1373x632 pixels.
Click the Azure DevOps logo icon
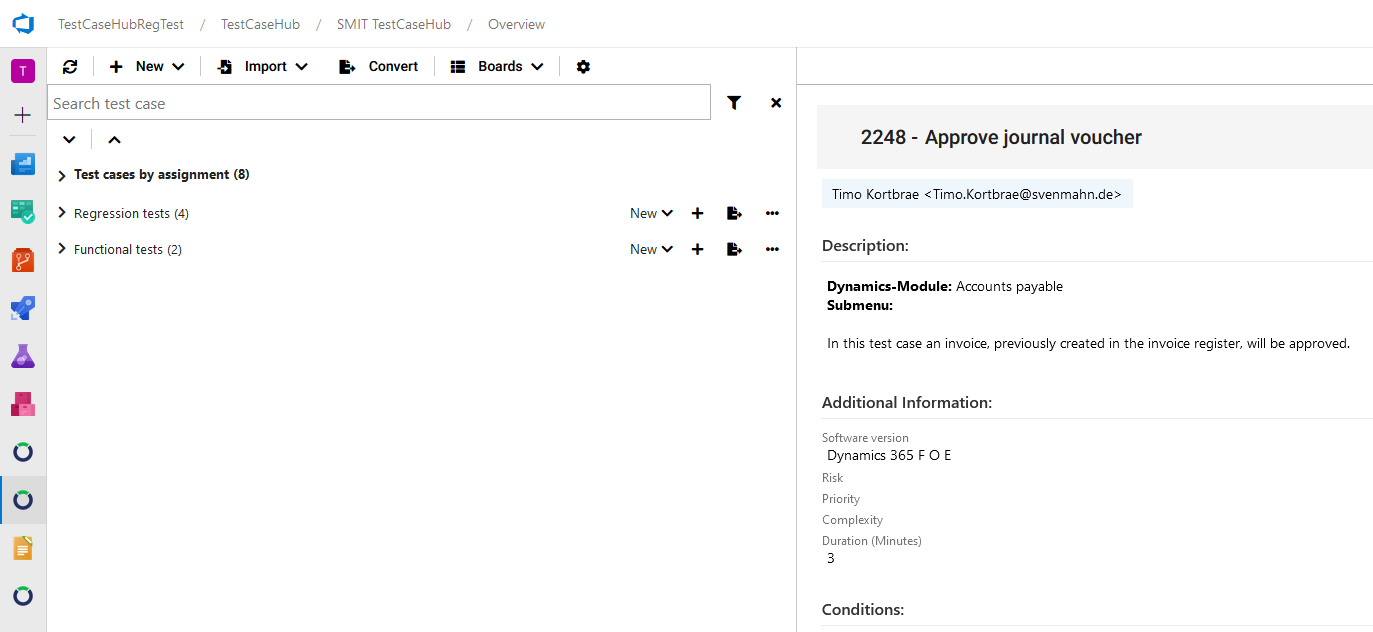click(23, 24)
